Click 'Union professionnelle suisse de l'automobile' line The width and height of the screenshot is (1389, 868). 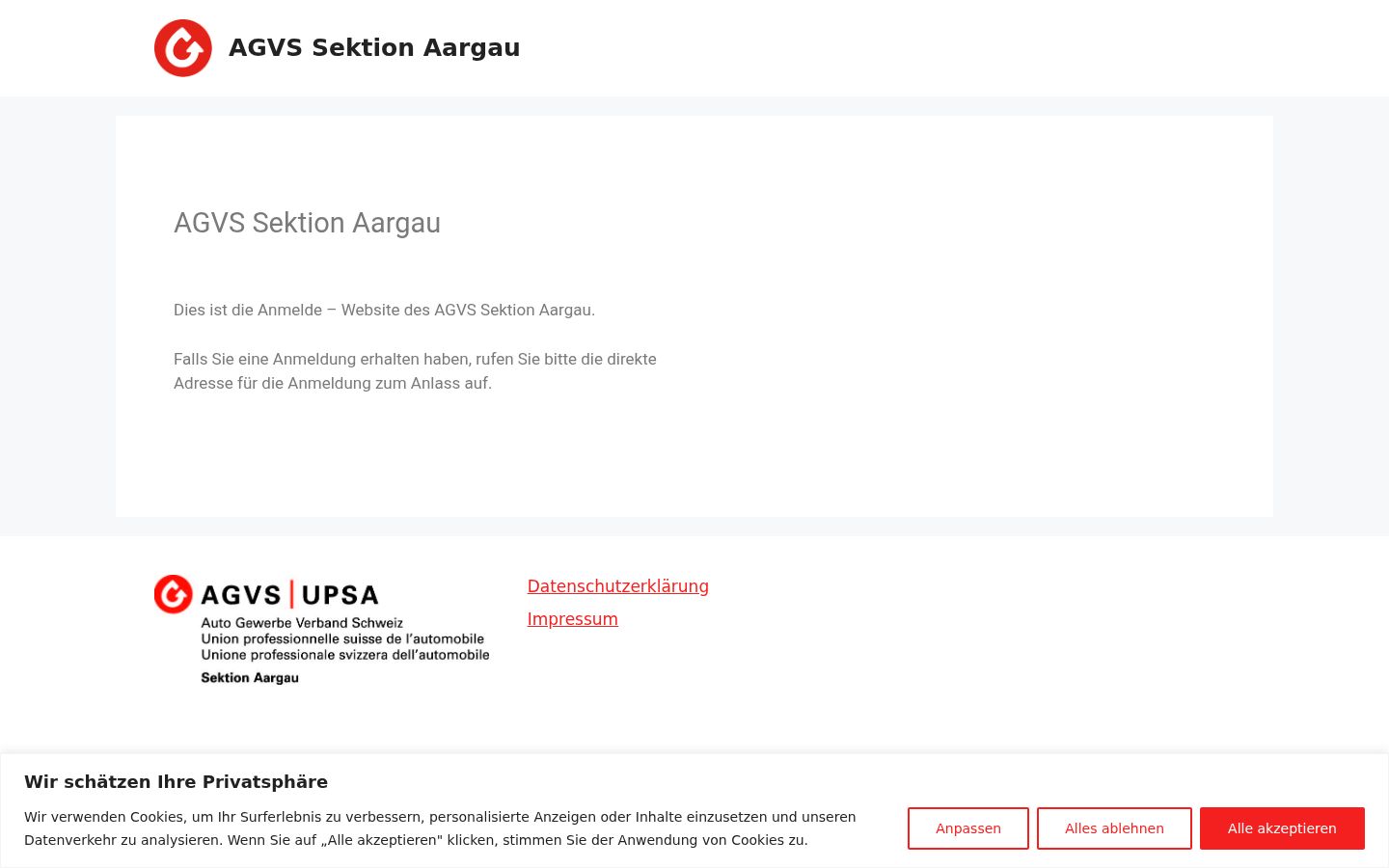coord(342,638)
